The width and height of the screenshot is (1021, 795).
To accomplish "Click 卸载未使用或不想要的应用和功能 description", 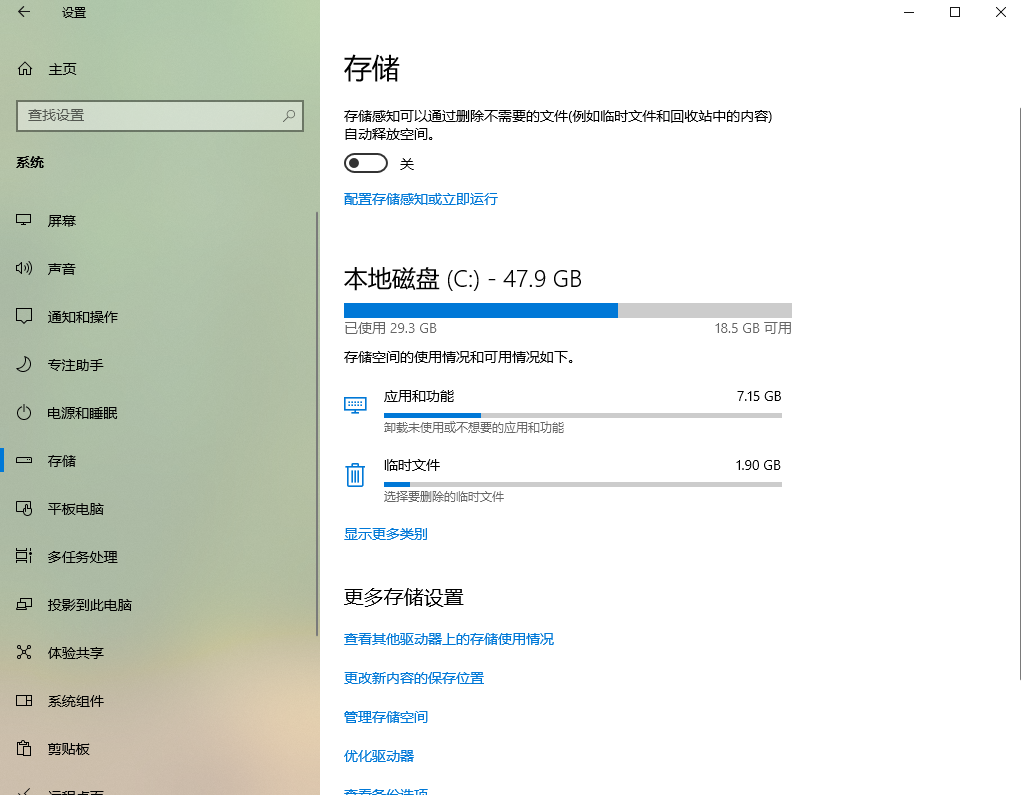I will (474, 428).
